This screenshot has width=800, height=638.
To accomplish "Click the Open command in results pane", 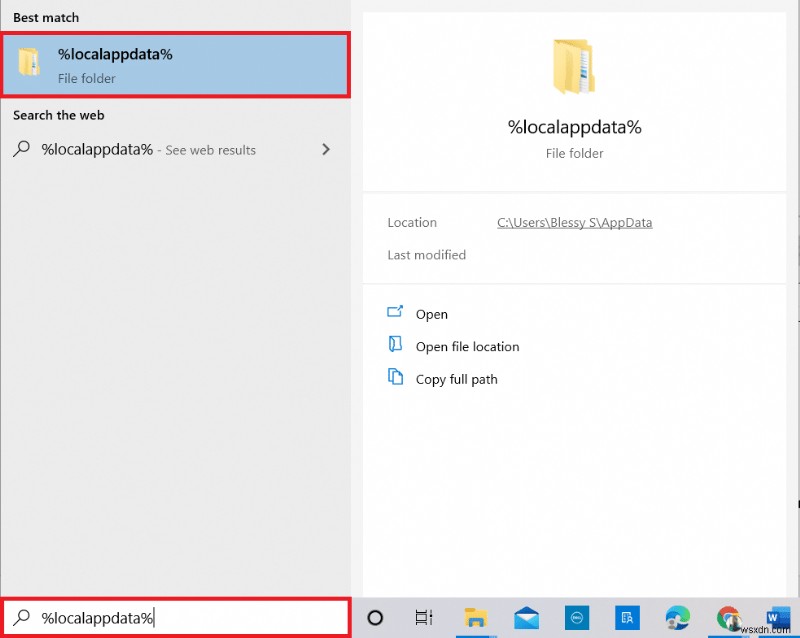I will (431, 313).
